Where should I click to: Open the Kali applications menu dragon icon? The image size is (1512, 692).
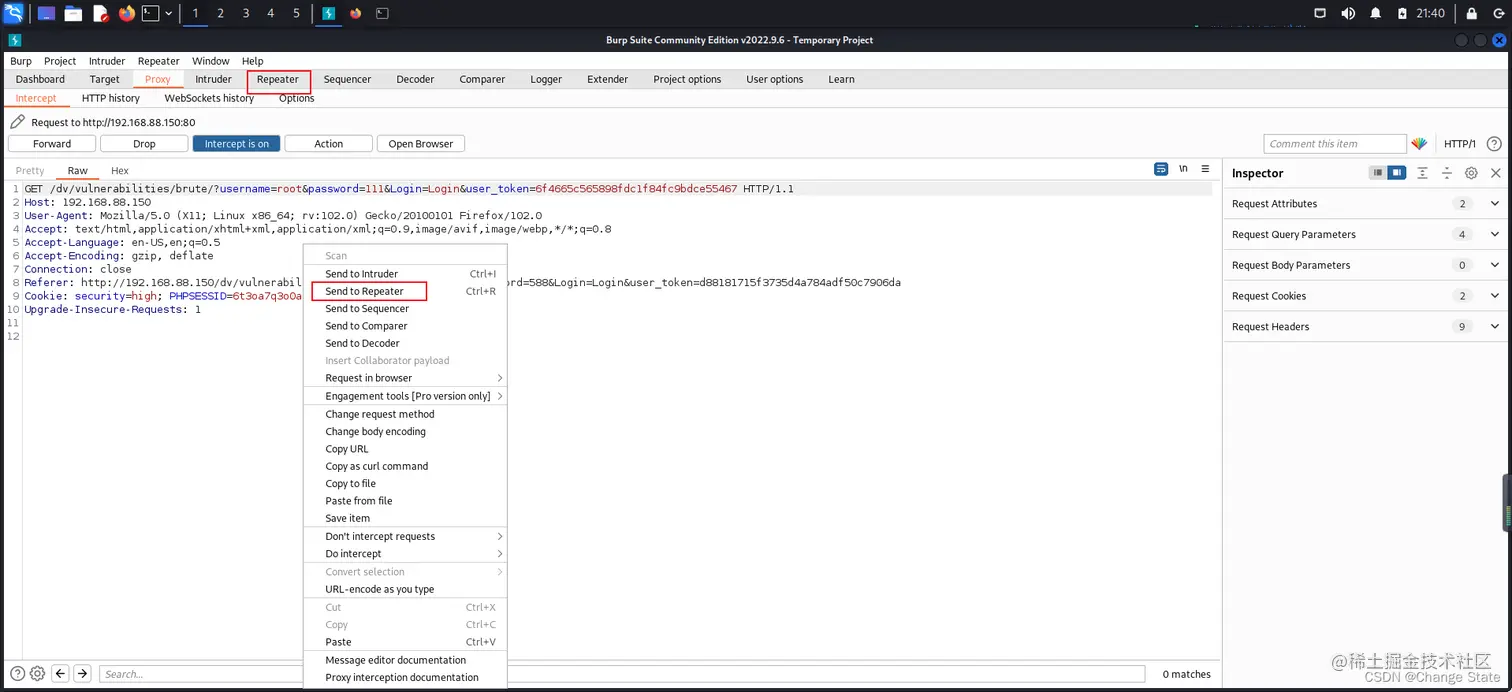(13, 13)
